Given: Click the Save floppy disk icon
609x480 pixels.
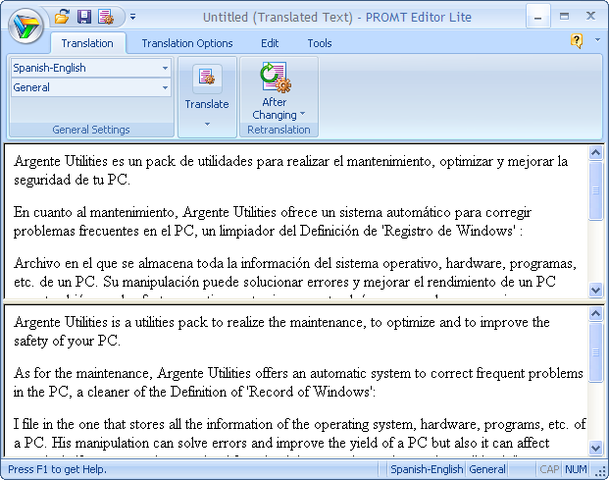Looking at the screenshot, I should (x=84, y=17).
